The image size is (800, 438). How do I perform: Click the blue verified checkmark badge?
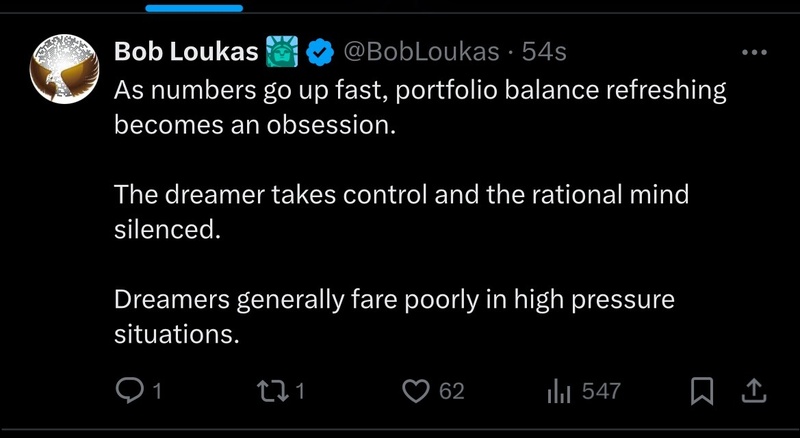(x=320, y=50)
